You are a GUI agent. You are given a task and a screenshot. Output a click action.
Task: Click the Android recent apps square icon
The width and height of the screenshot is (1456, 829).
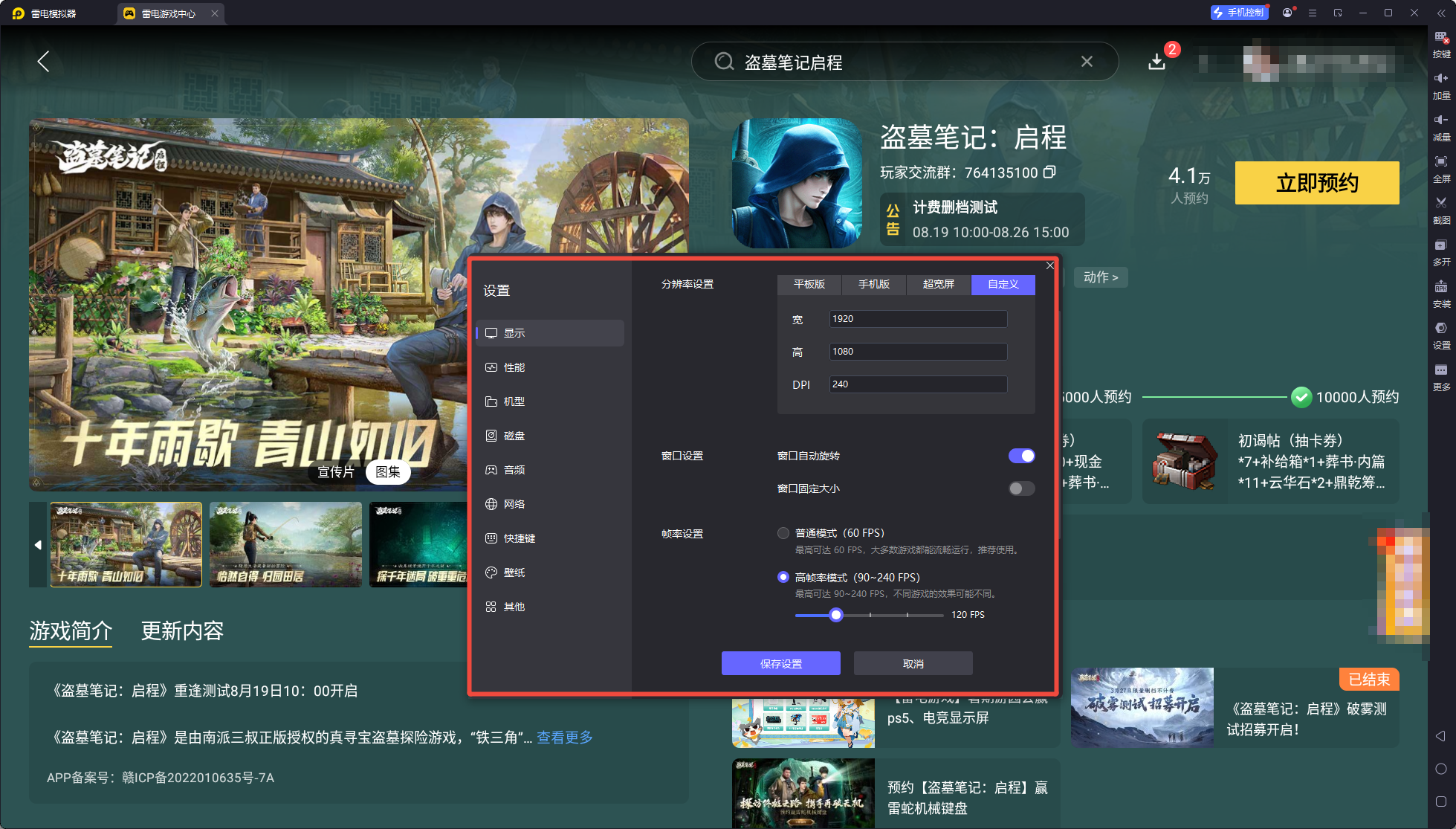(1440, 801)
